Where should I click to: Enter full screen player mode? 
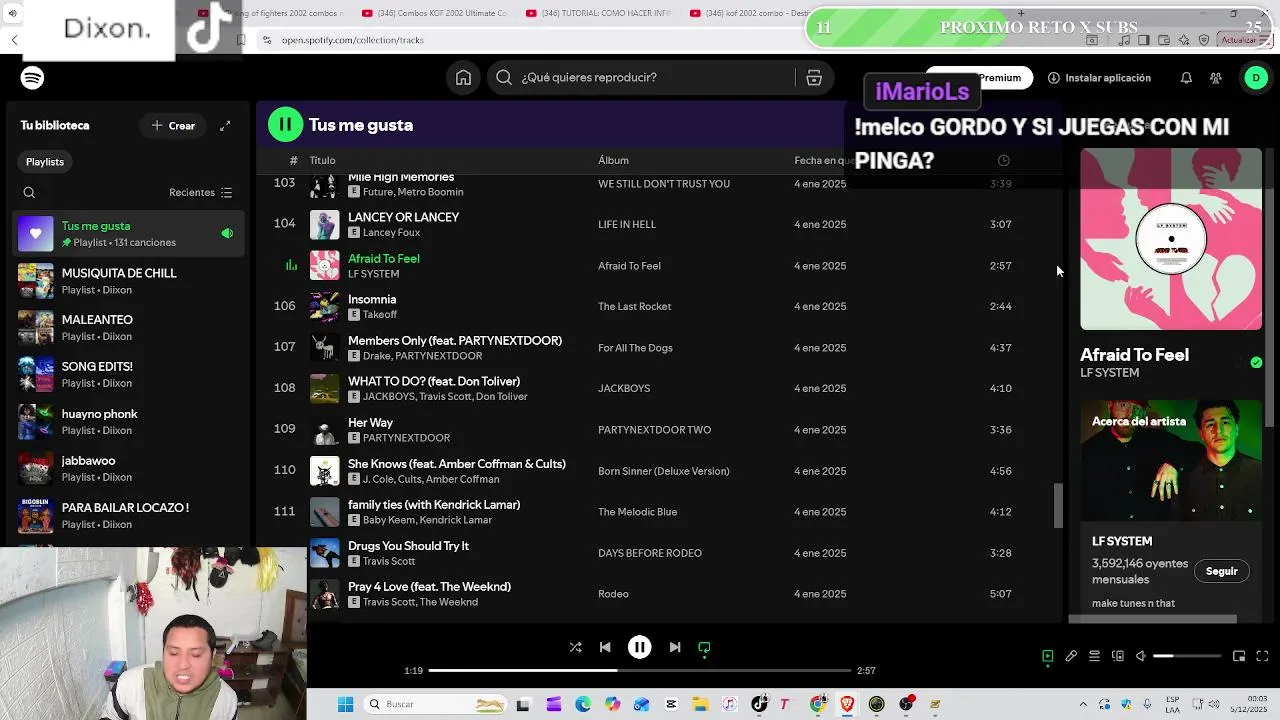point(1262,656)
